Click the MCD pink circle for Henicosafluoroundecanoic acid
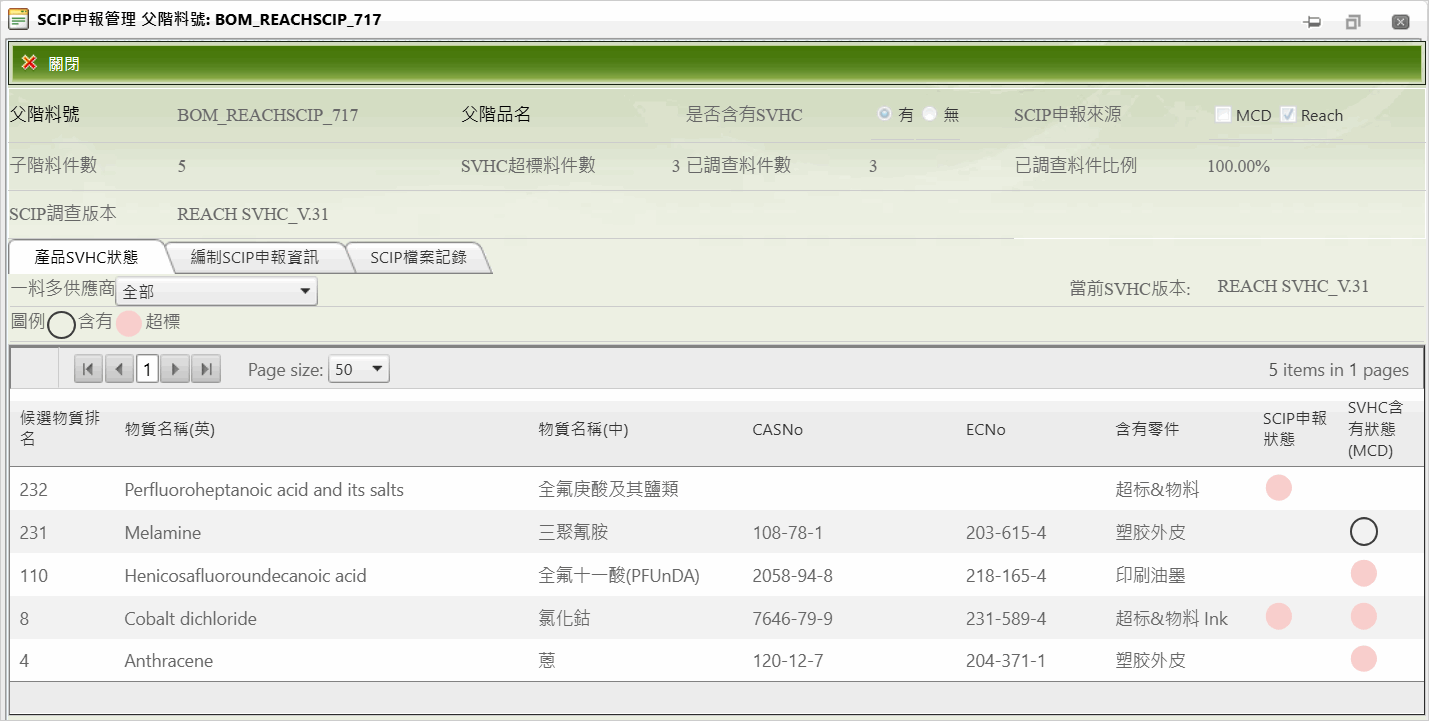Screen dimensions: 1429x721 pos(1364,573)
